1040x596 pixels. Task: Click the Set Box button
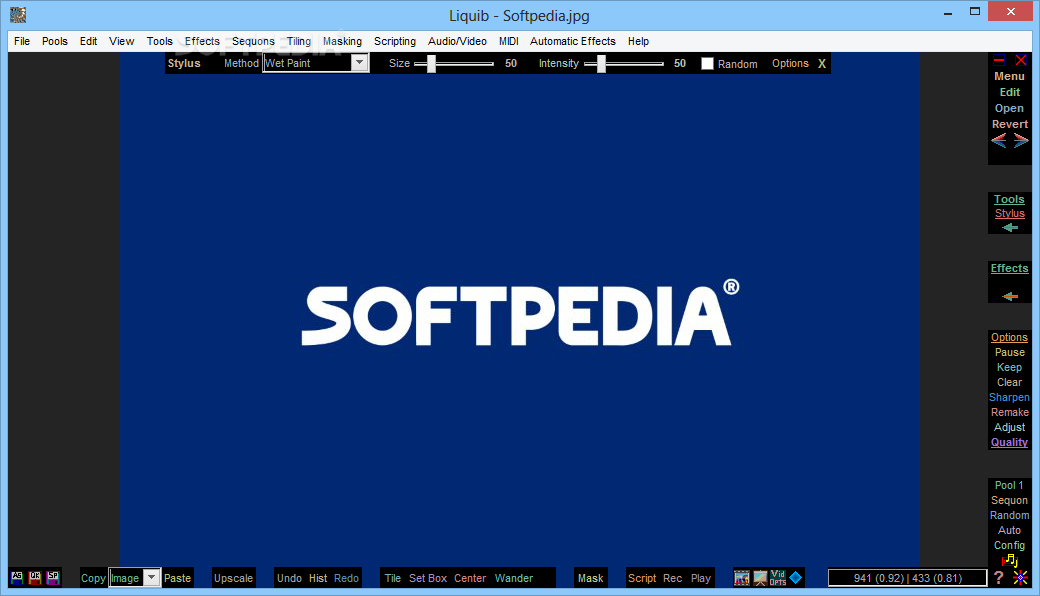[x=428, y=578]
